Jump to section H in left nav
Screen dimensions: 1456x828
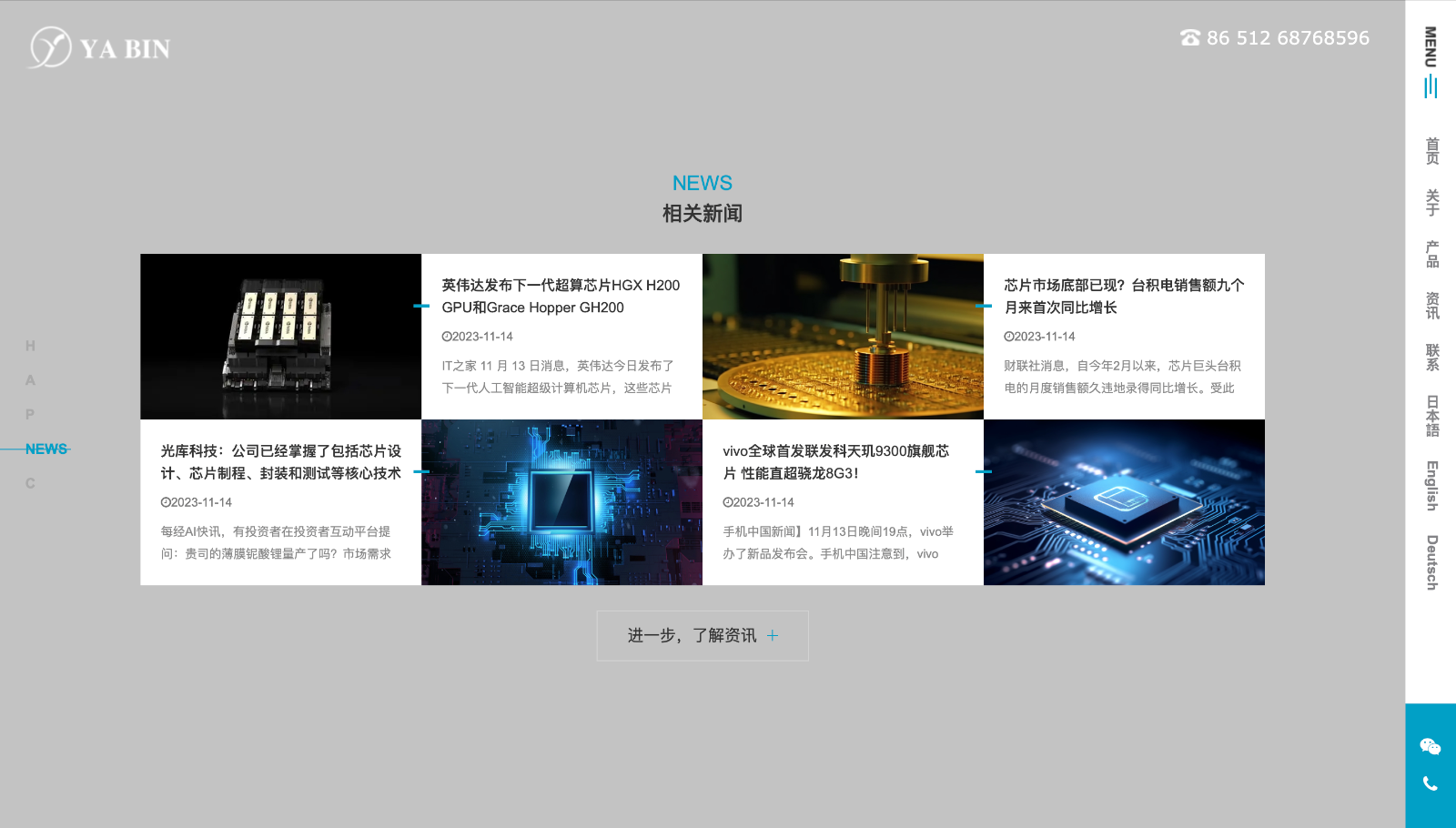coord(30,346)
